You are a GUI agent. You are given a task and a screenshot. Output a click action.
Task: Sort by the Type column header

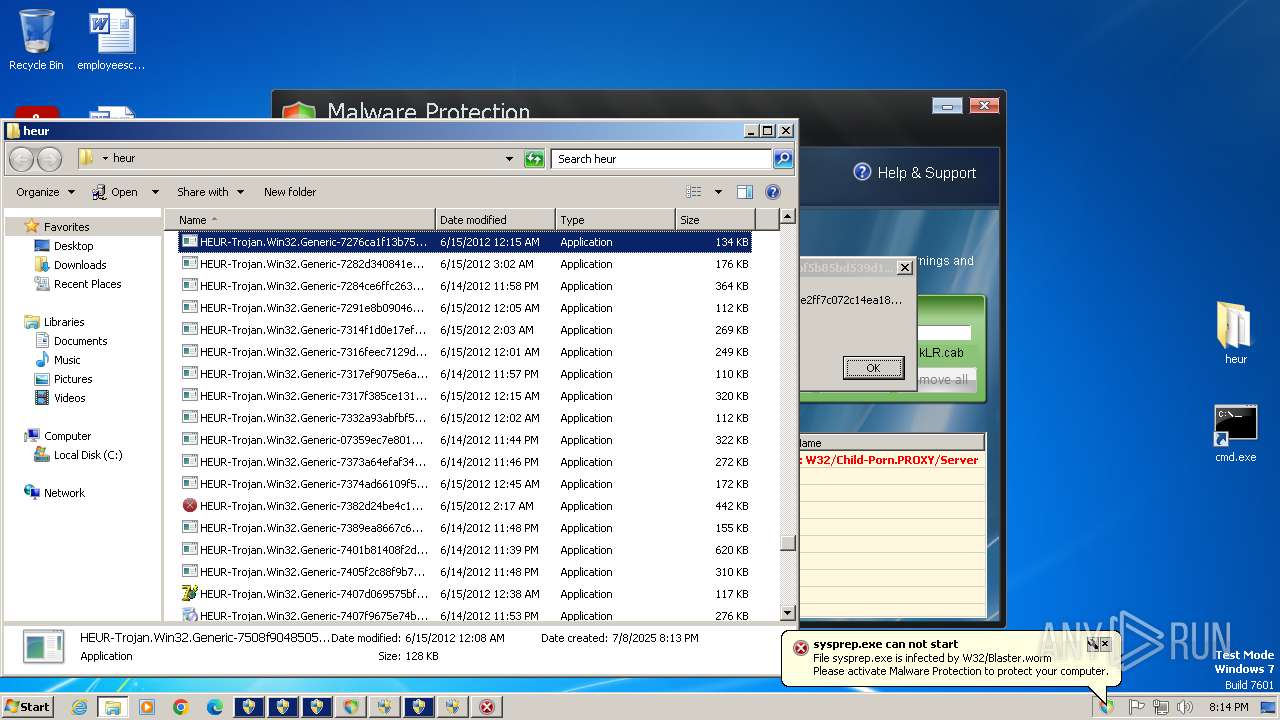click(615, 220)
